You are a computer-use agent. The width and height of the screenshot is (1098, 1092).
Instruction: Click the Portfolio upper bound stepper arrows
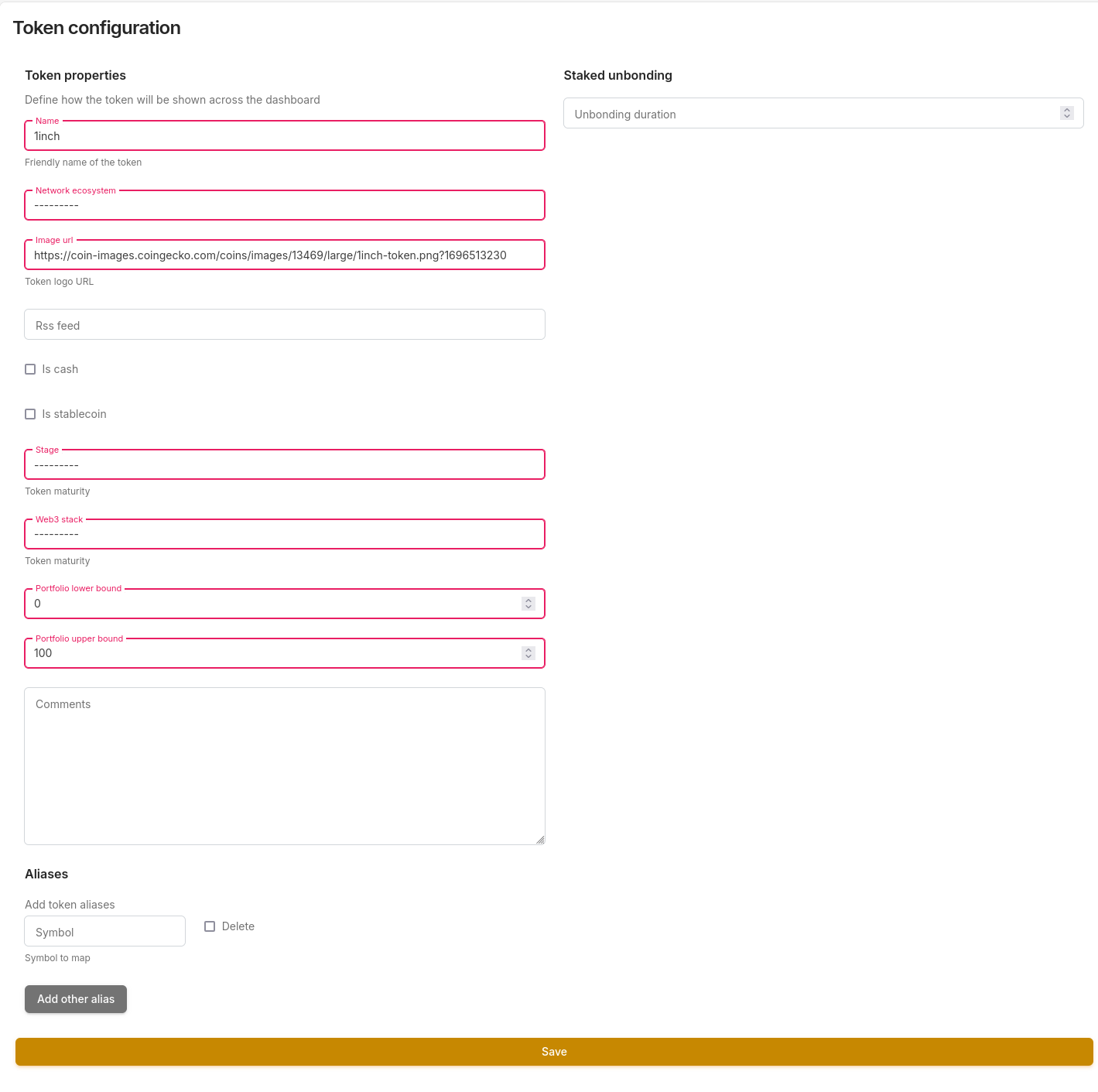point(528,653)
